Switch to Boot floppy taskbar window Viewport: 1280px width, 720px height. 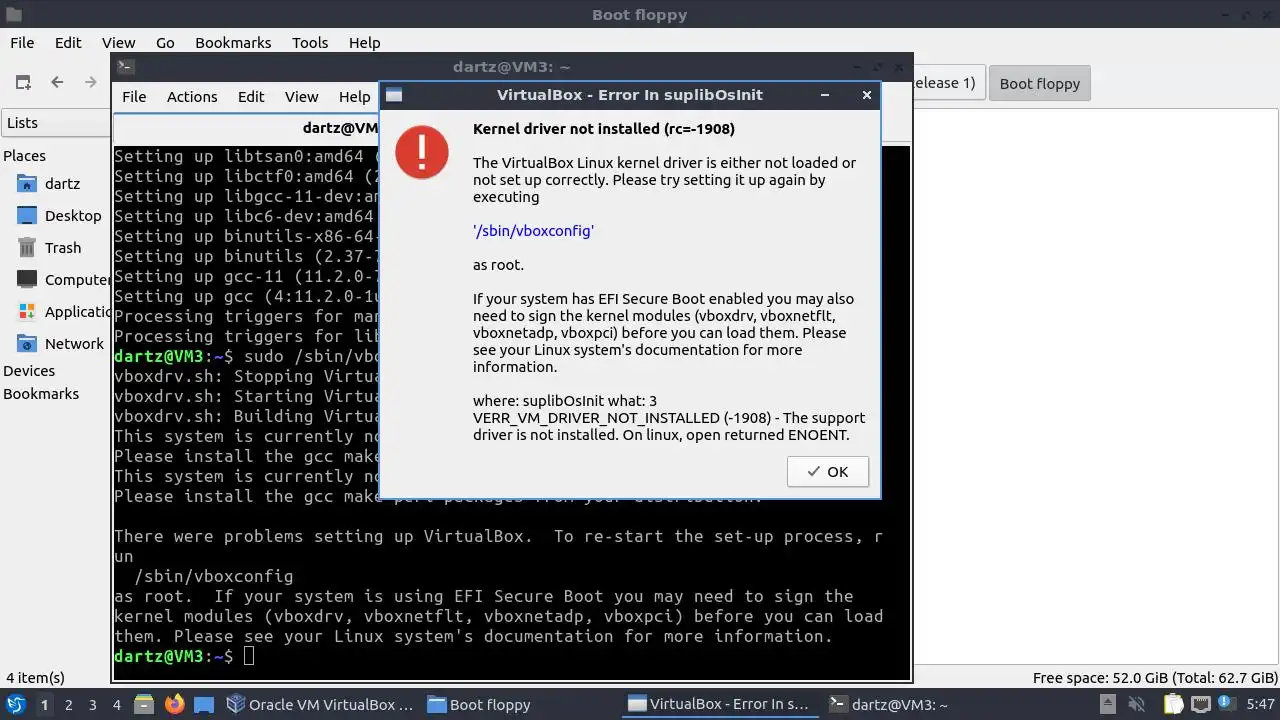478,705
